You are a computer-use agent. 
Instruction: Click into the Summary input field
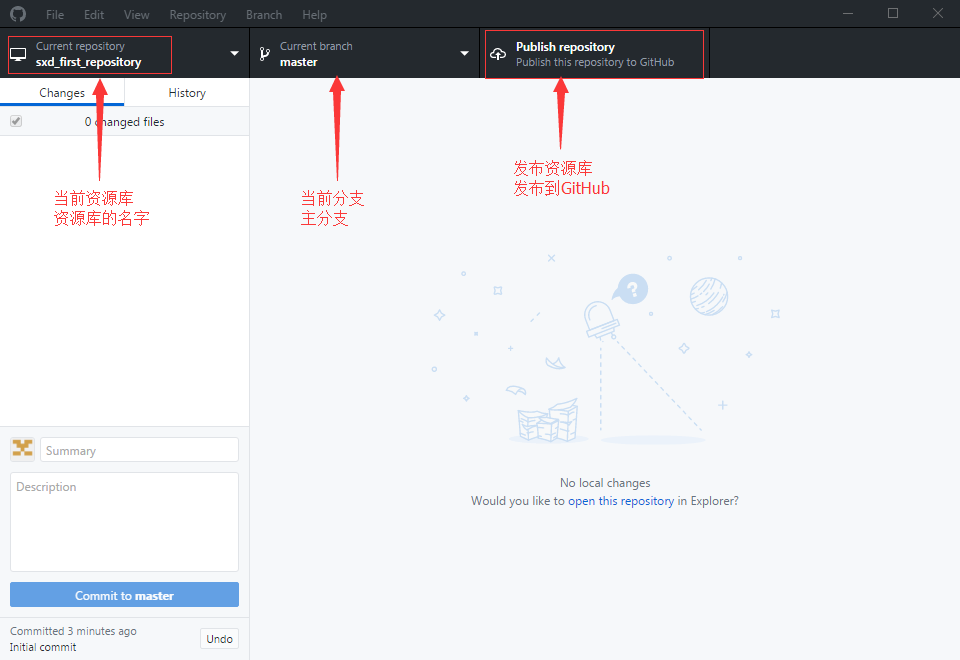point(140,450)
